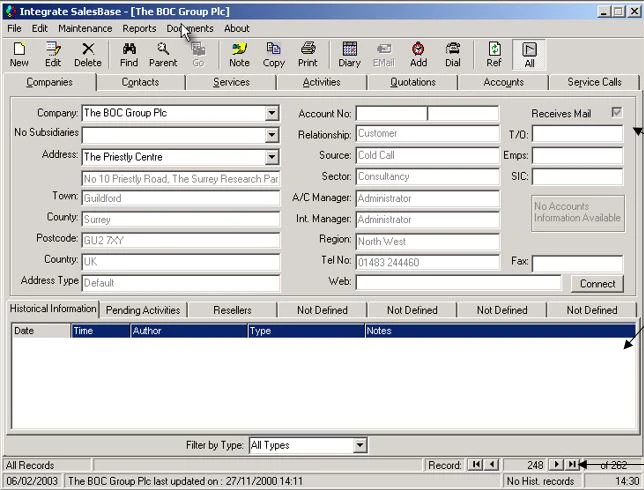Click the New record toolbar icon
The width and height of the screenshot is (644, 490).
[19, 55]
